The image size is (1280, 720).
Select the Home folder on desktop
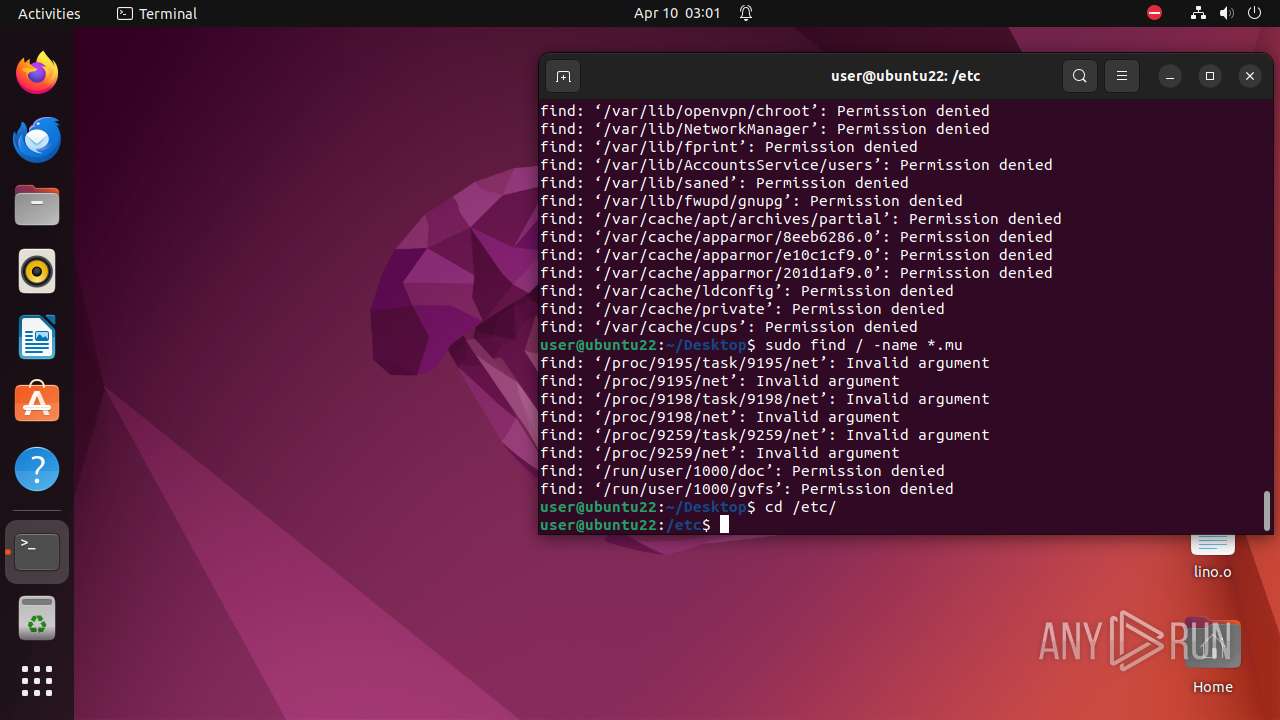(x=1213, y=657)
